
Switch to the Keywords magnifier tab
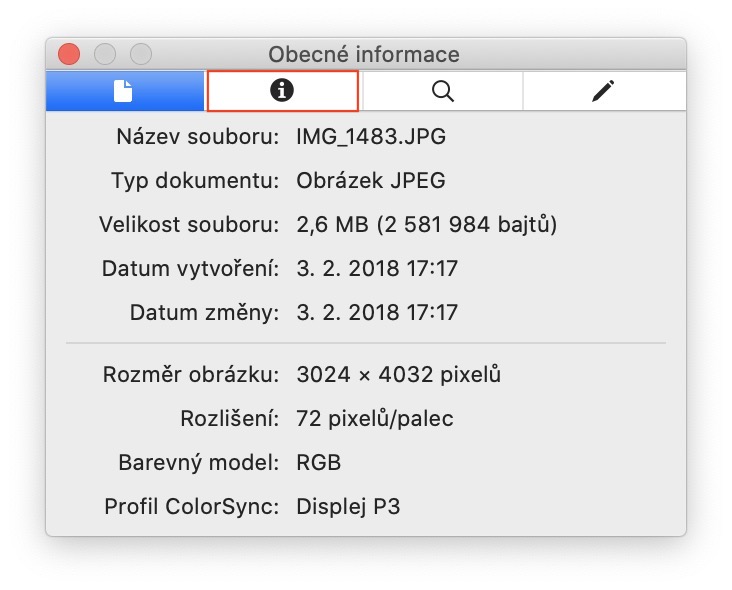442,92
